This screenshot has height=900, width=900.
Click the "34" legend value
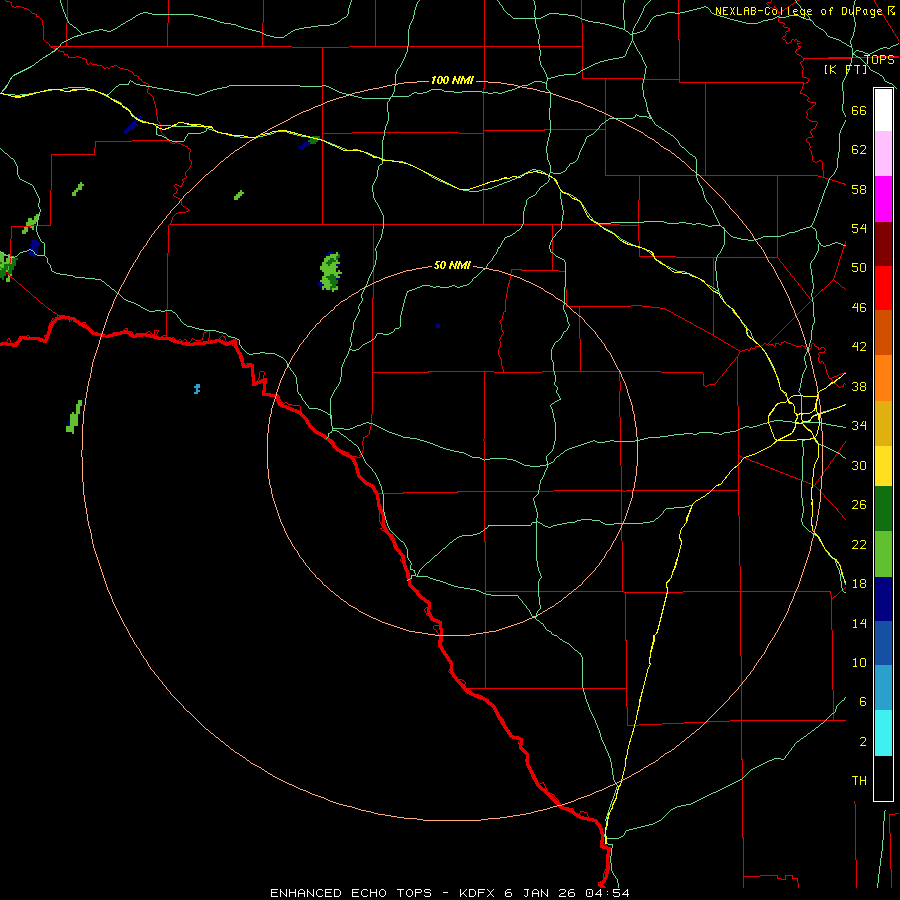(859, 426)
